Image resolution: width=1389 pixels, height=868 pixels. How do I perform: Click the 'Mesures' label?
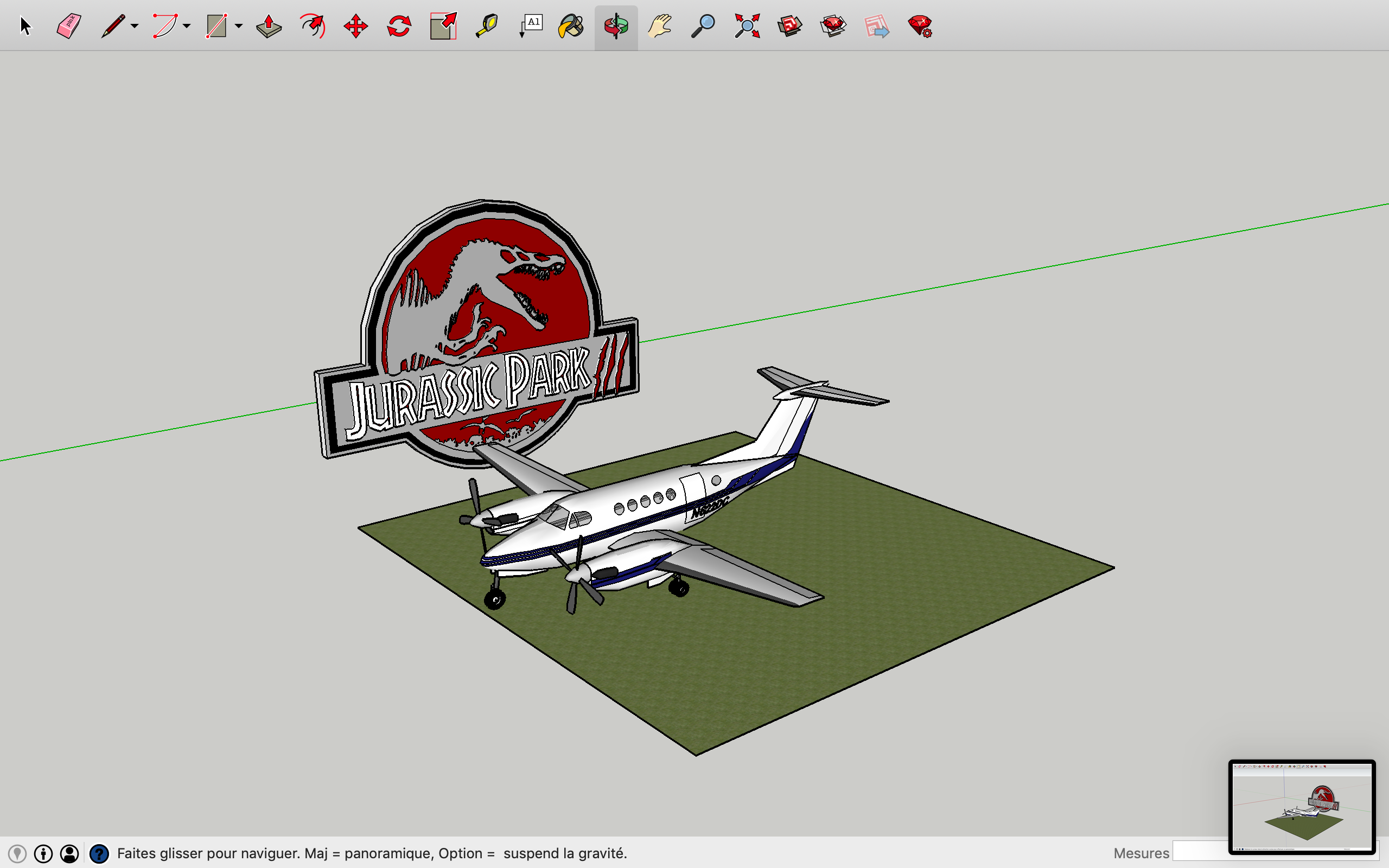click(1141, 854)
